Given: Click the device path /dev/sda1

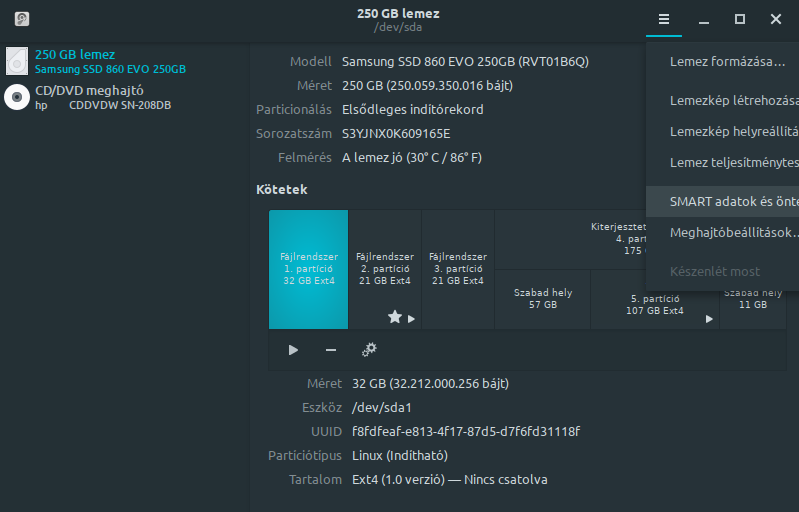Looking at the screenshot, I should click(x=382, y=408).
